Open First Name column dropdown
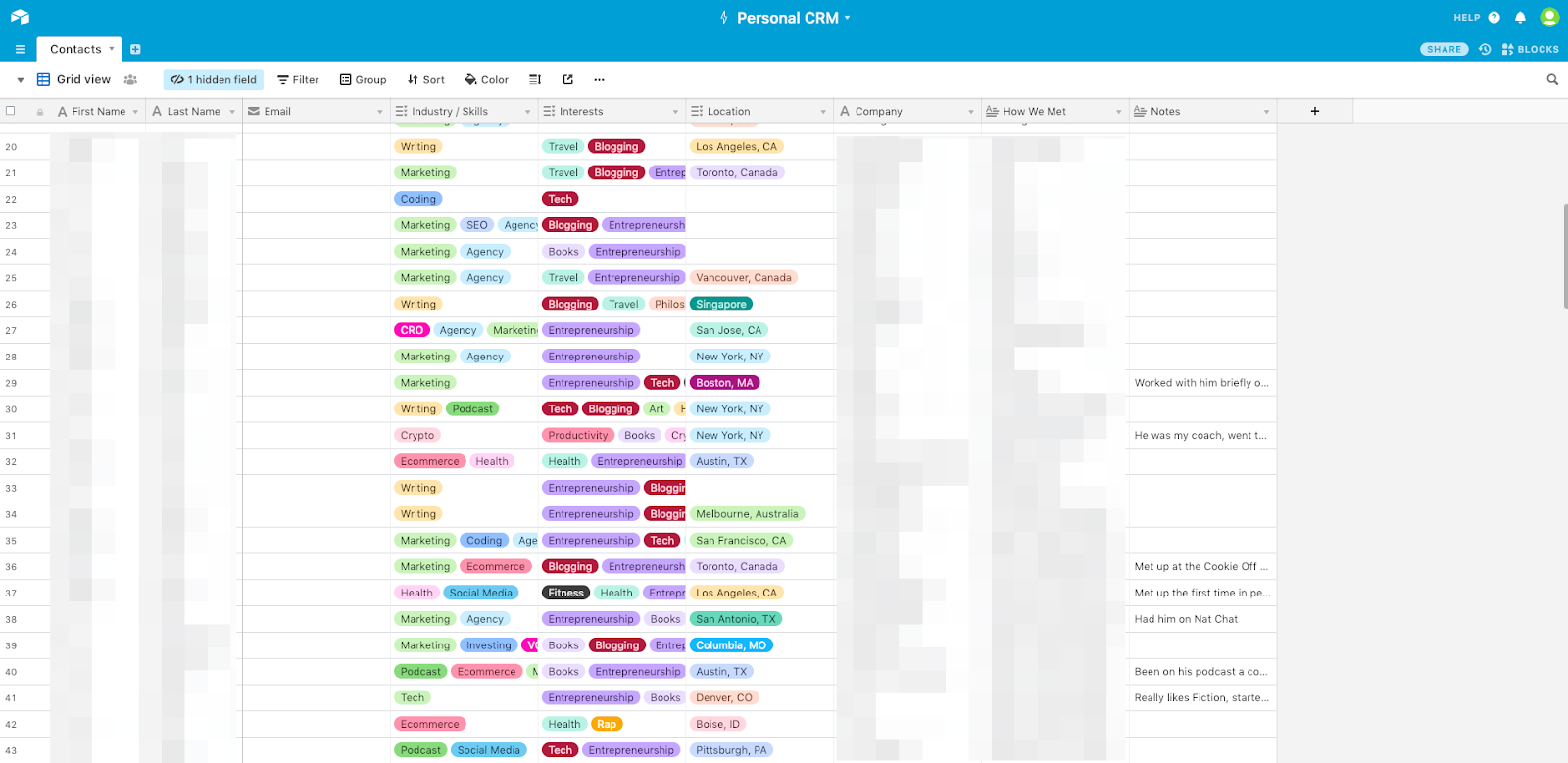The image size is (1568, 763). point(135,112)
